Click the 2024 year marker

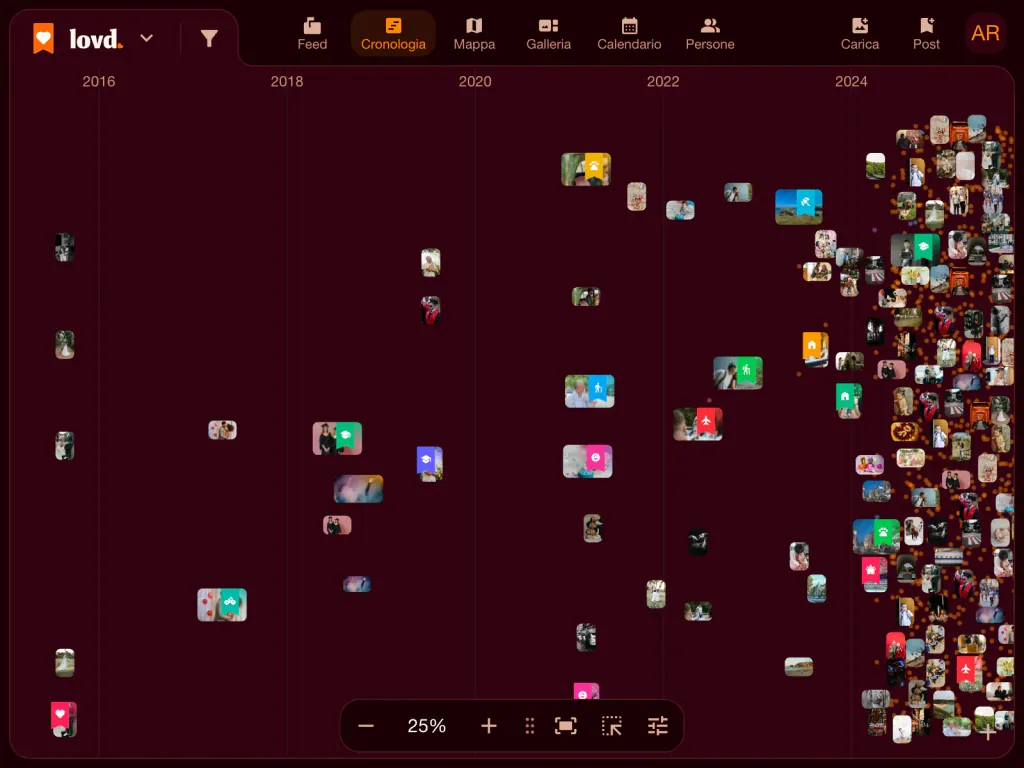[851, 82]
